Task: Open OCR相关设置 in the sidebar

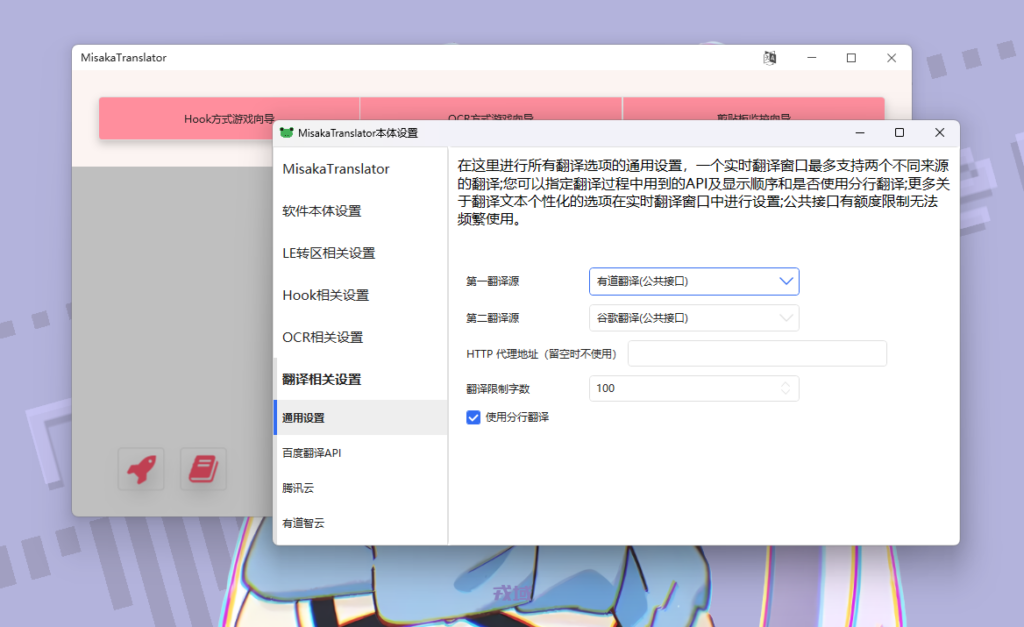Action: click(x=361, y=338)
